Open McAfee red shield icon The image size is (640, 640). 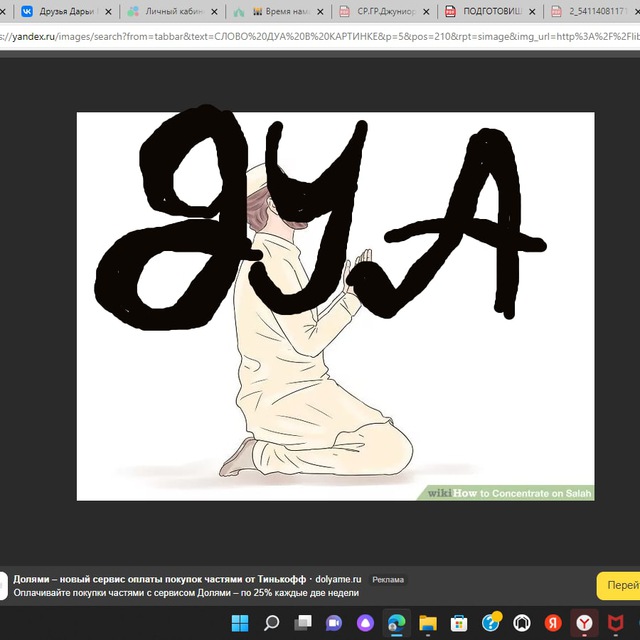[616, 623]
